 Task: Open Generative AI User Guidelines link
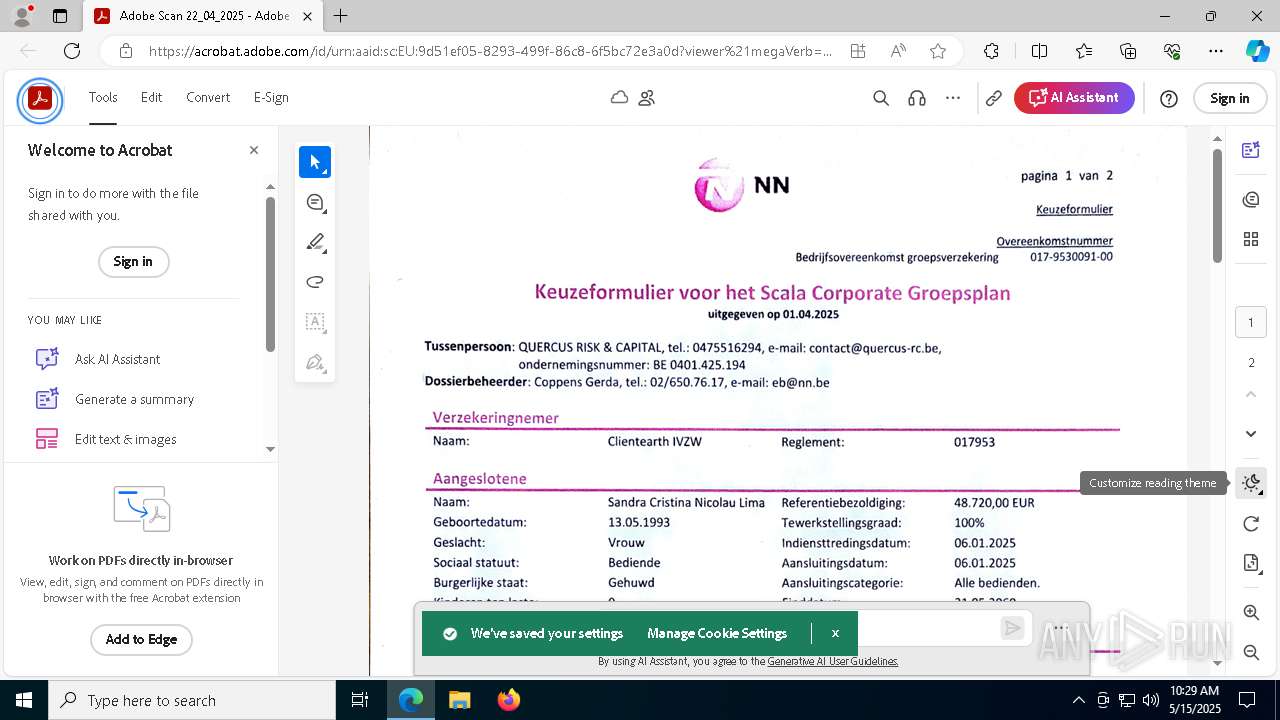(833, 661)
